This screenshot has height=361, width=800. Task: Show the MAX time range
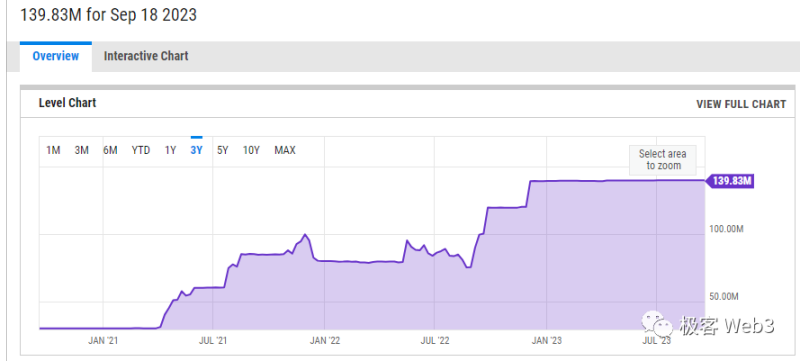[285, 150]
